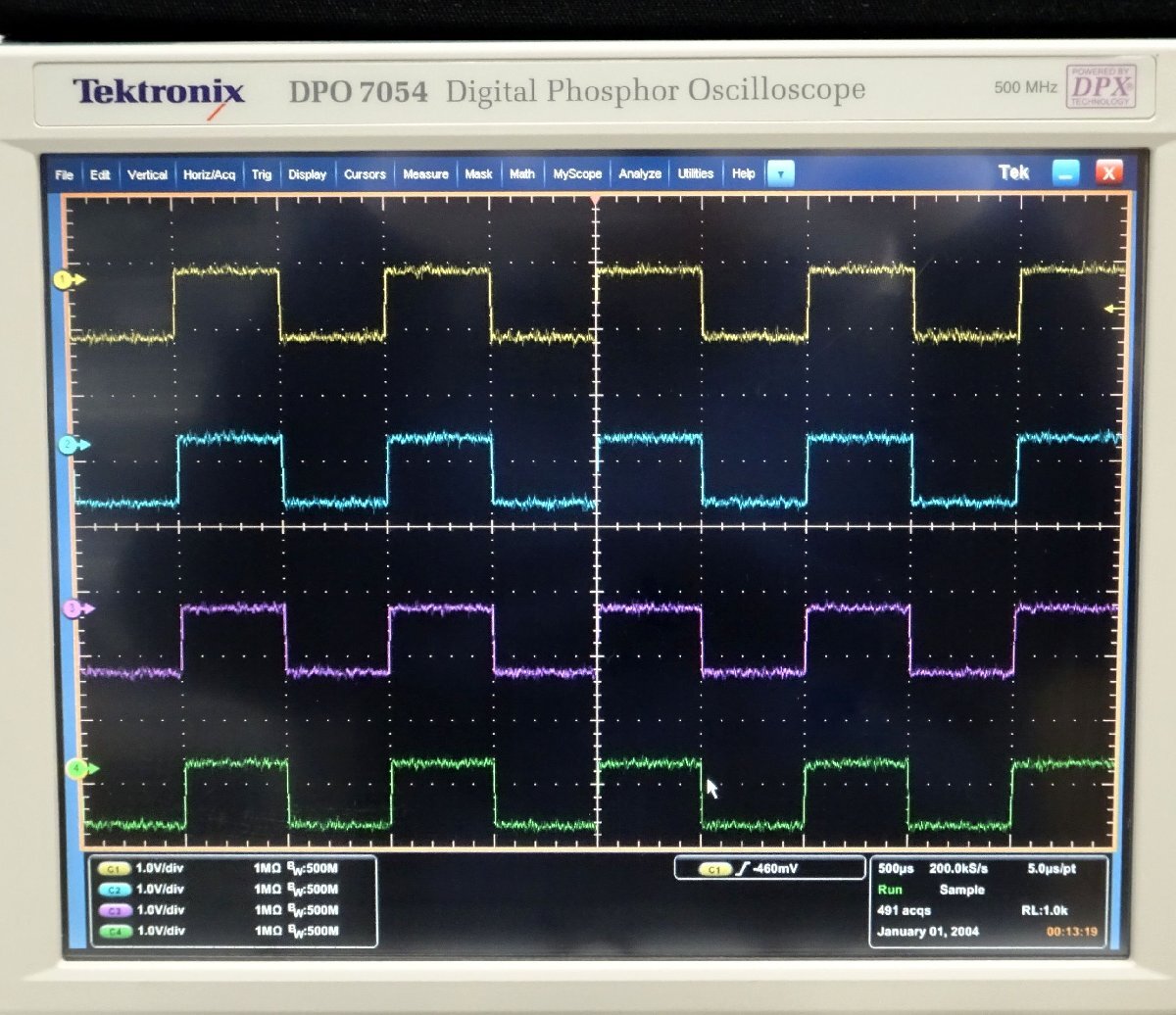Minimize the oscilloscope application window
1176x1015 pixels.
tap(1066, 174)
